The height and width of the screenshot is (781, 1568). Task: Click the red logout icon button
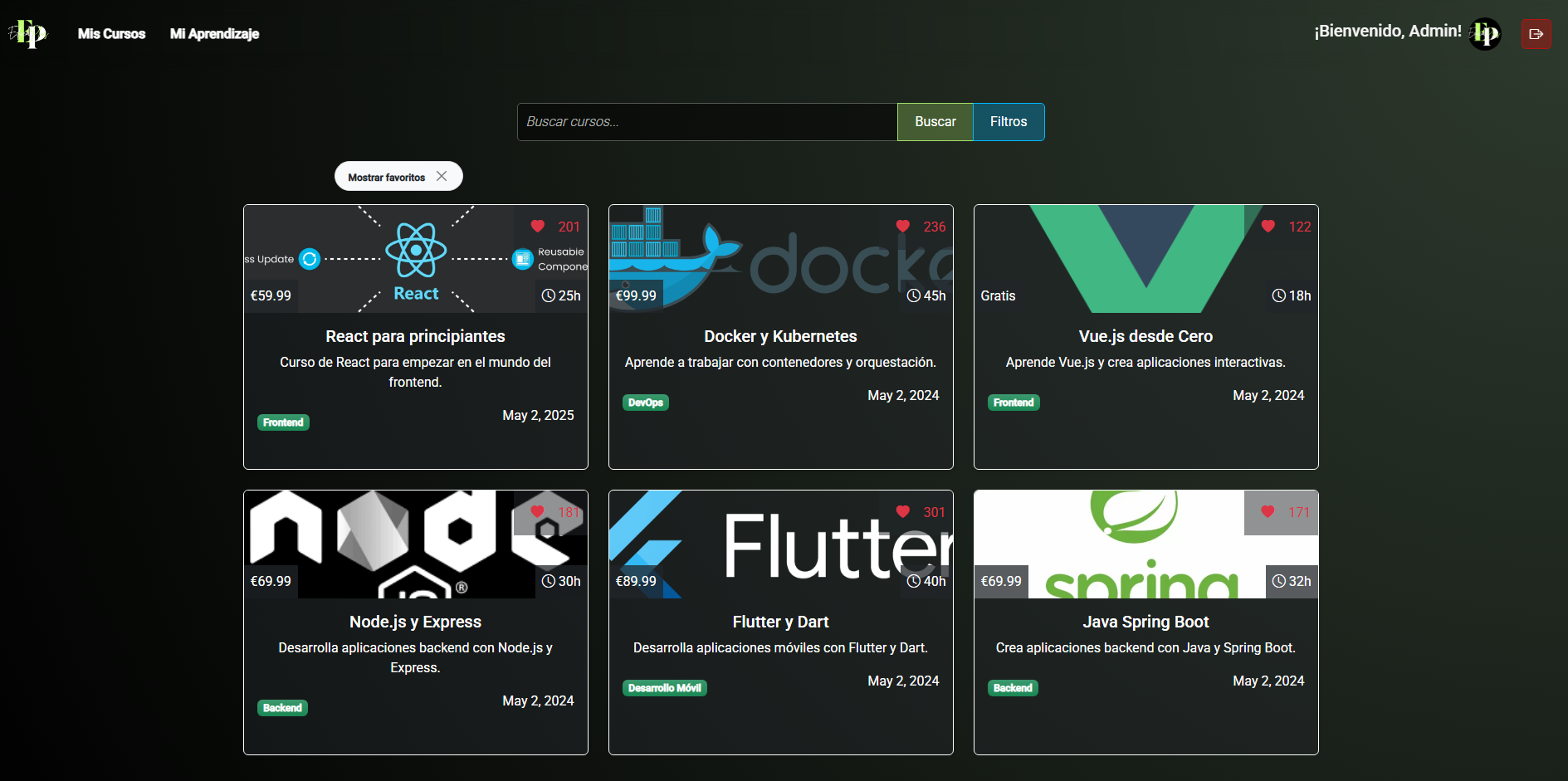coord(1536,34)
